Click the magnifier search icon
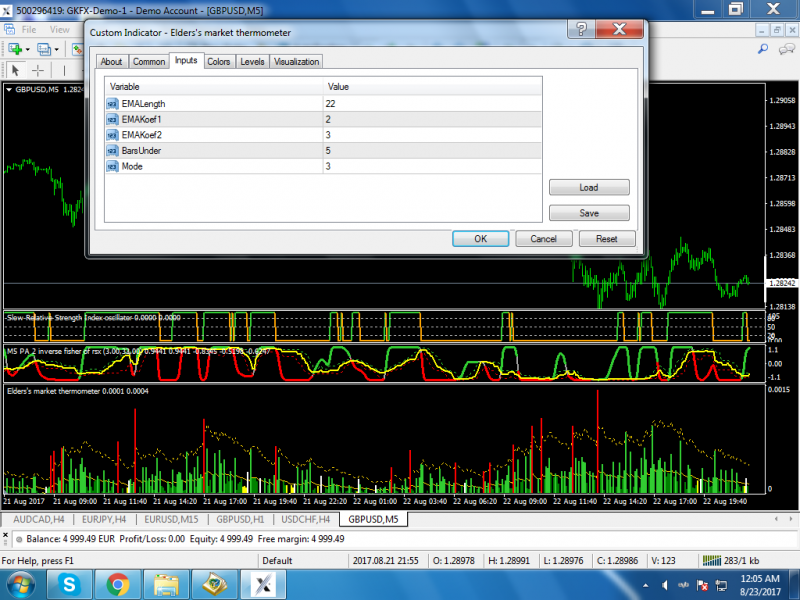Image resolution: width=800 pixels, height=600 pixels. (x=763, y=49)
